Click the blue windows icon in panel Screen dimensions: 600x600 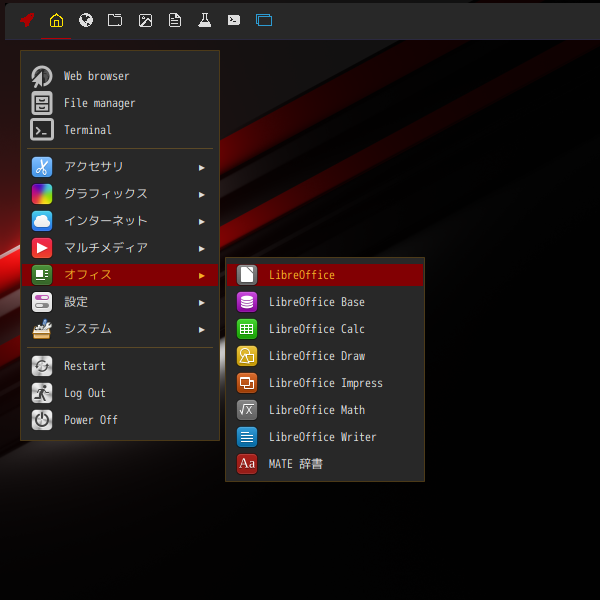click(x=264, y=20)
